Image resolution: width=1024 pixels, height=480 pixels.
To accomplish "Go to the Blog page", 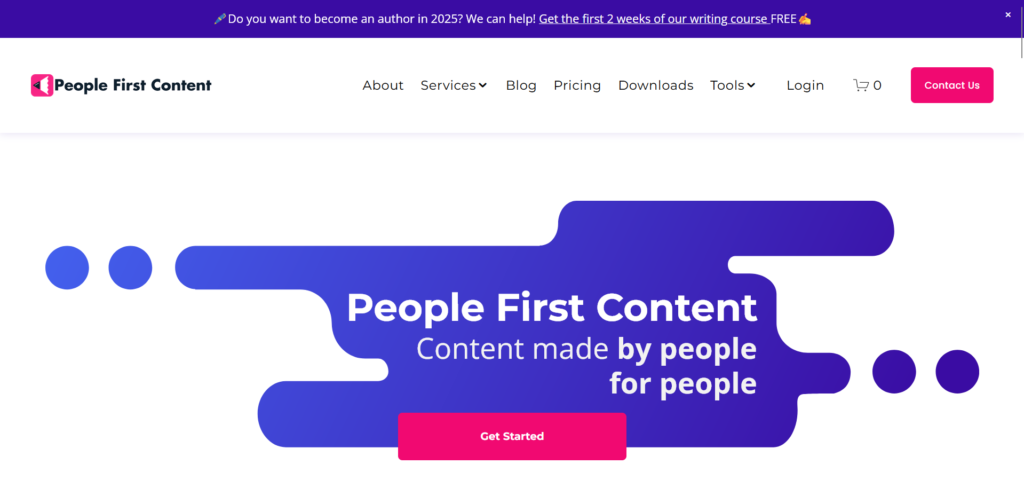I will point(521,86).
